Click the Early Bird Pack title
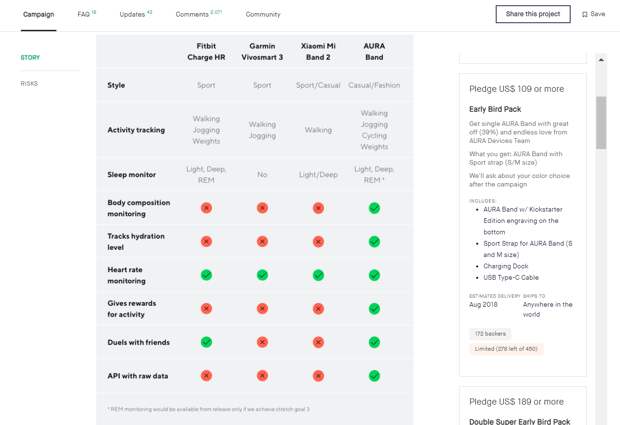 [x=495, y=109]
